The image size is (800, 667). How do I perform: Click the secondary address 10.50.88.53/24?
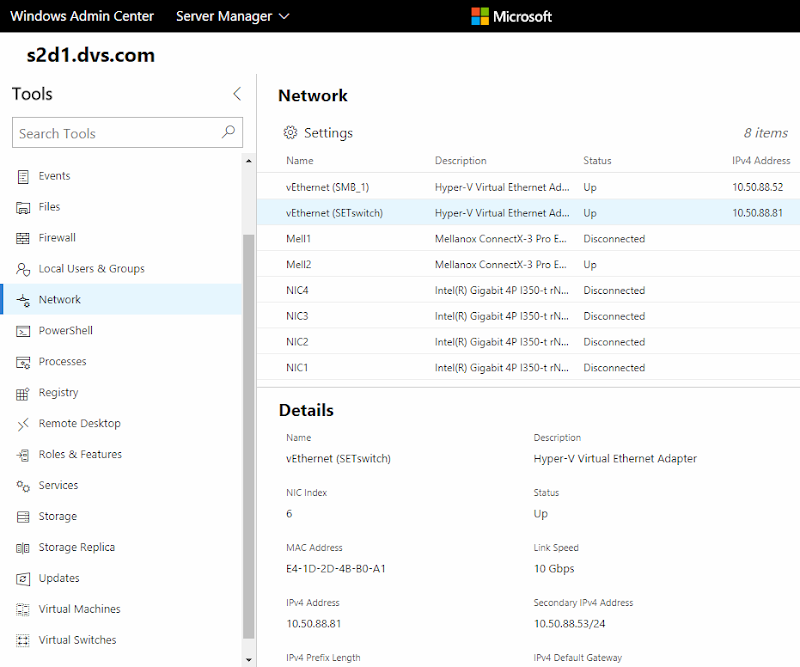tap(569, 624)
